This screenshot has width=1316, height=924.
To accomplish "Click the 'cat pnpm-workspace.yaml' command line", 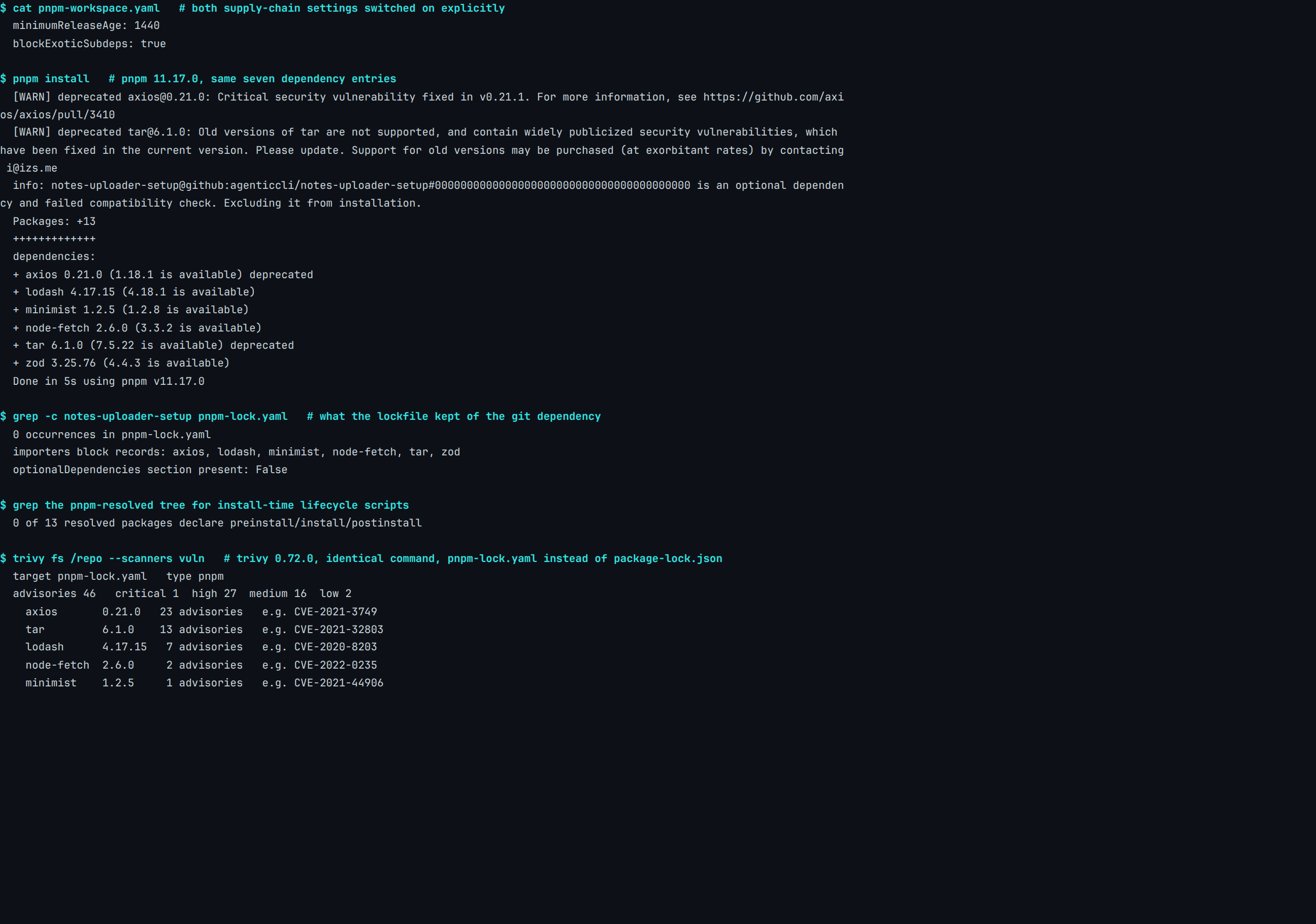I will (252, 8).
